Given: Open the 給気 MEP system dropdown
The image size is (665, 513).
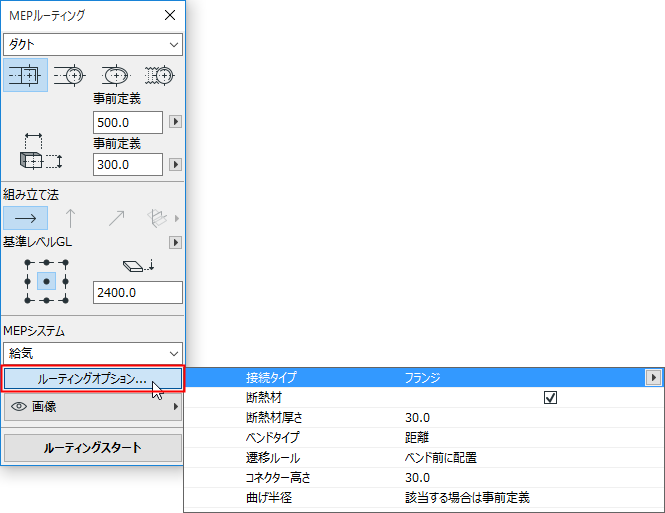Looking at the screenshot, I should (93, 353).
